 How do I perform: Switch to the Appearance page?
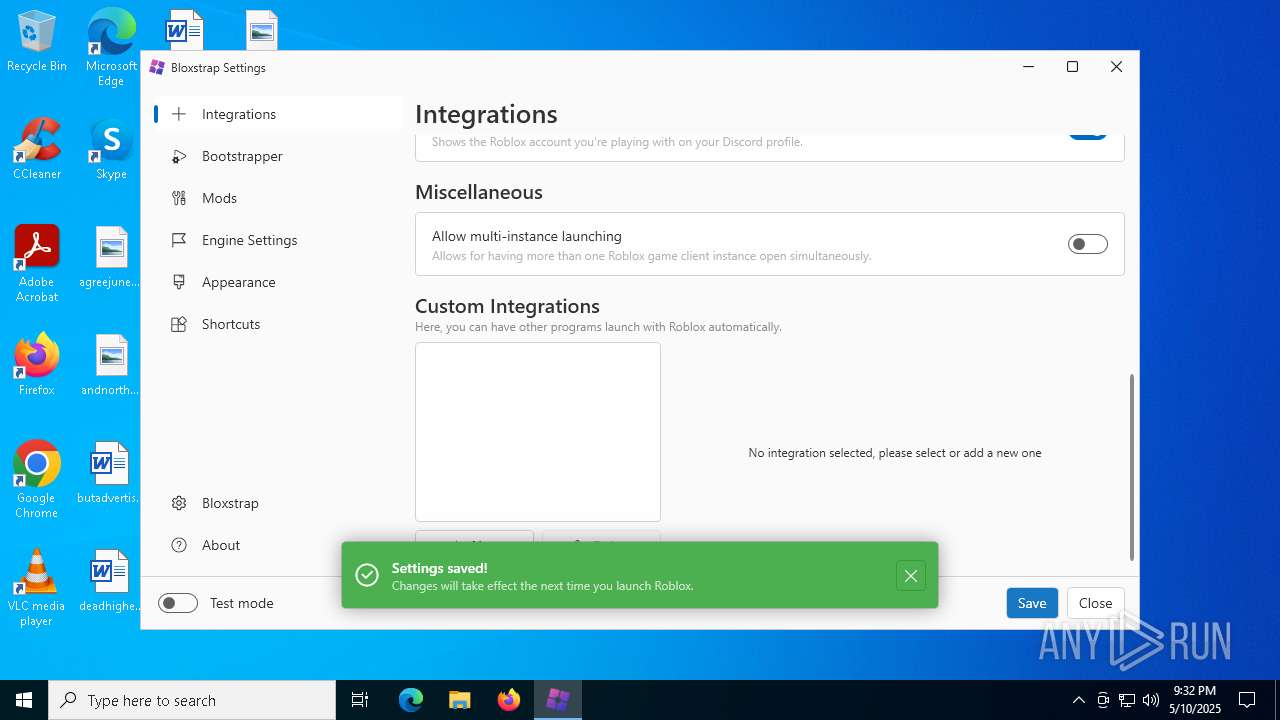[x=277, y=282]
